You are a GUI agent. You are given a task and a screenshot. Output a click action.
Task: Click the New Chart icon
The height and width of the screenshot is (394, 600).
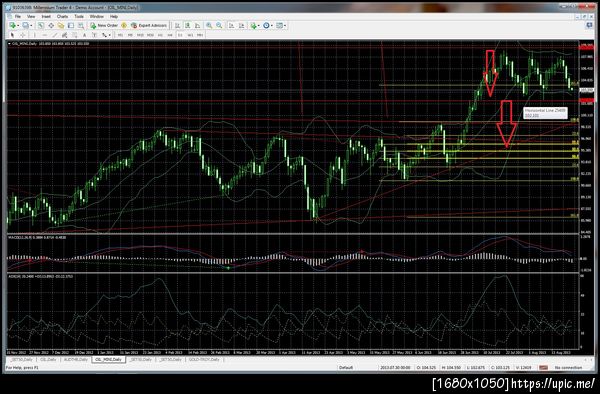point(13,25)
